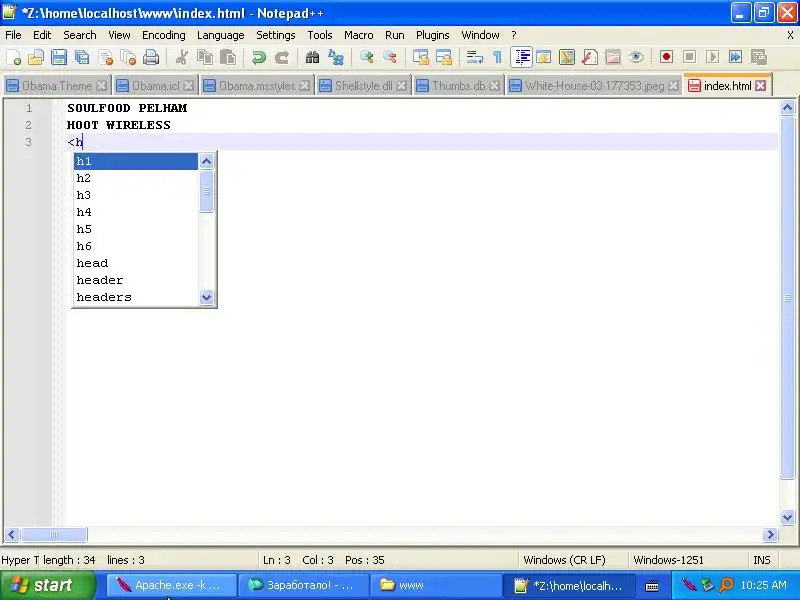Switch to the Thumbs.db tab
The image size is (800, 600).
pos(458,86)
